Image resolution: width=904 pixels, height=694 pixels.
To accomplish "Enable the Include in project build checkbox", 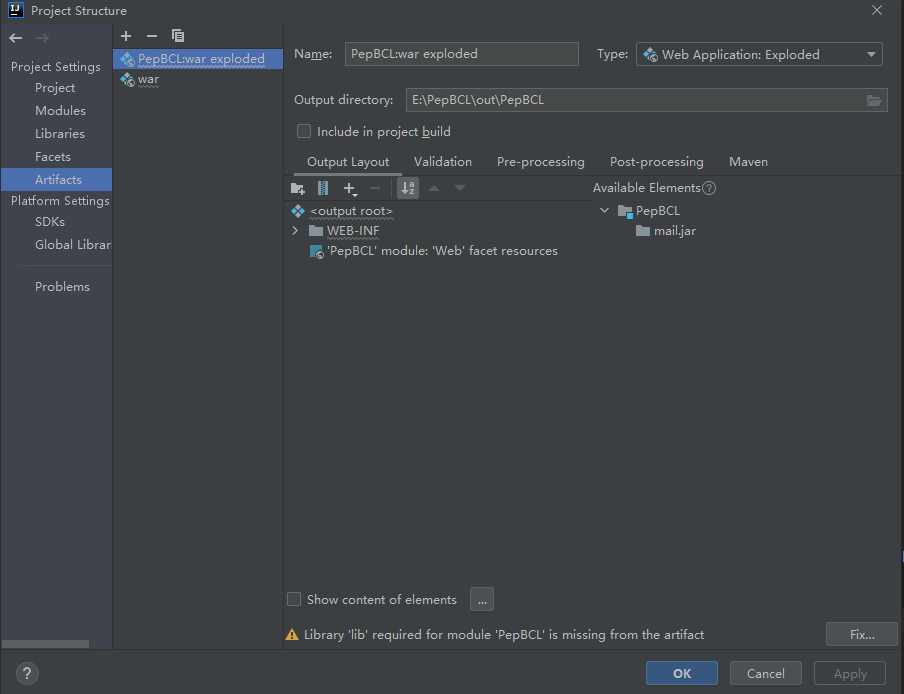I will 303,131.
